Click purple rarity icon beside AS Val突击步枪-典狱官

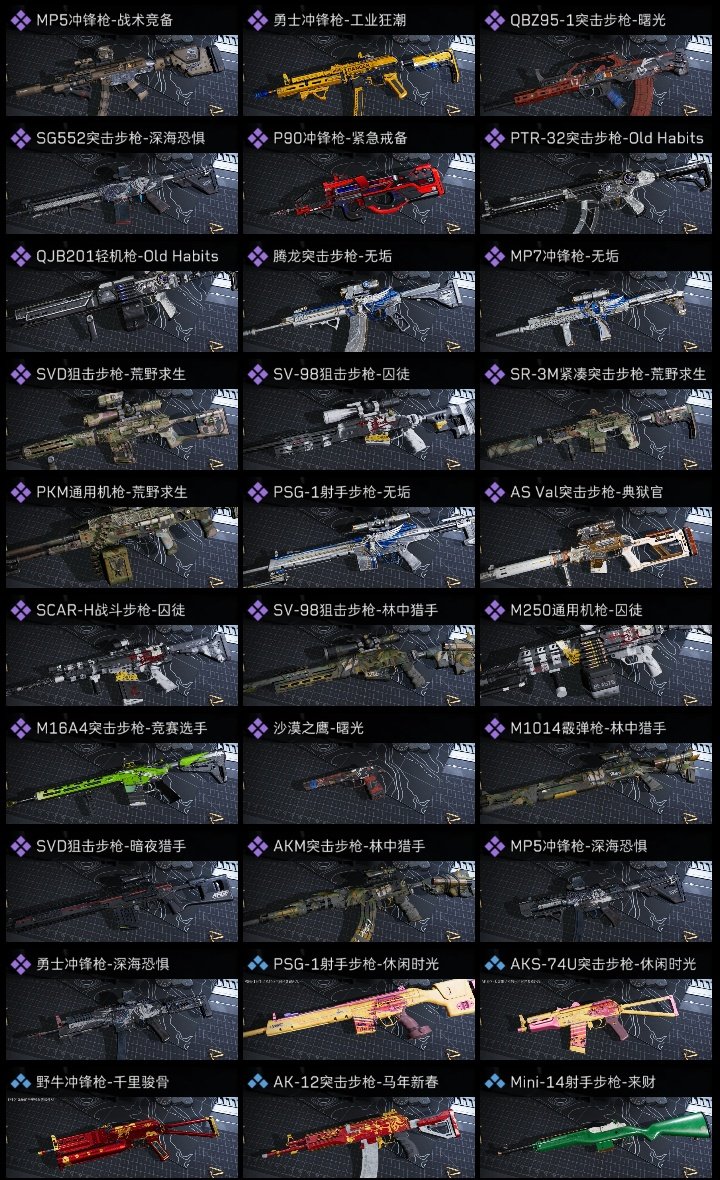(494, 492)
